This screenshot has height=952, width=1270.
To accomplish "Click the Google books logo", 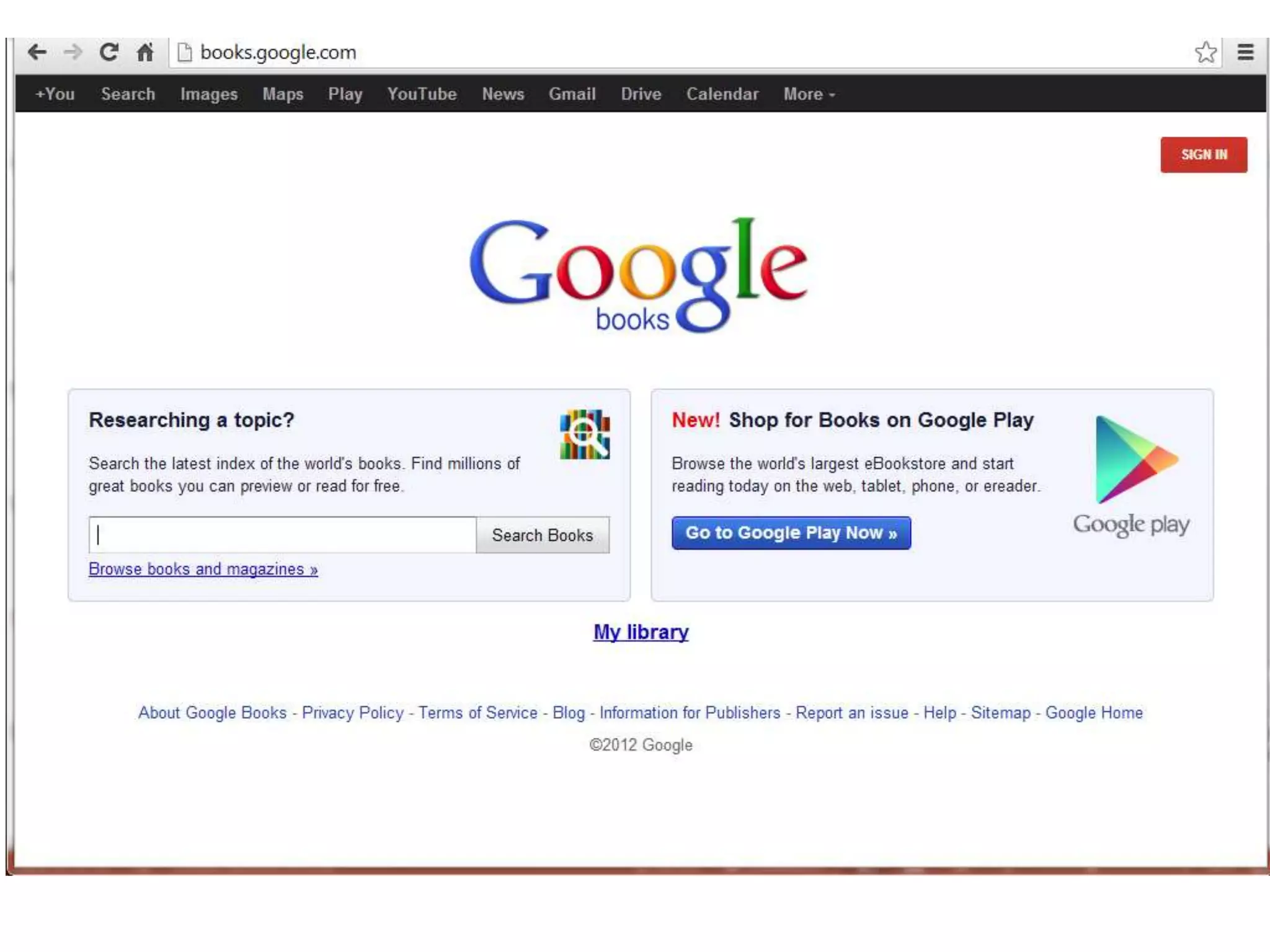I will (639, 275).
